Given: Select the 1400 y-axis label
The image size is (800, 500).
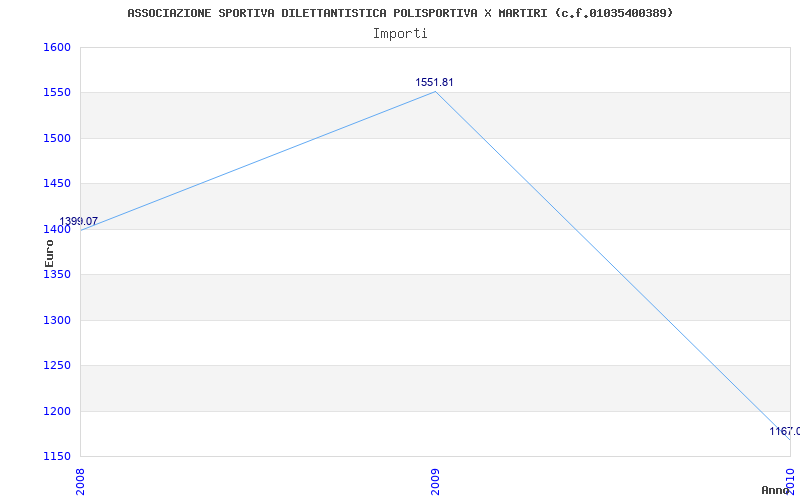Looking at the screenshot, I should click(x=56, y=230).
